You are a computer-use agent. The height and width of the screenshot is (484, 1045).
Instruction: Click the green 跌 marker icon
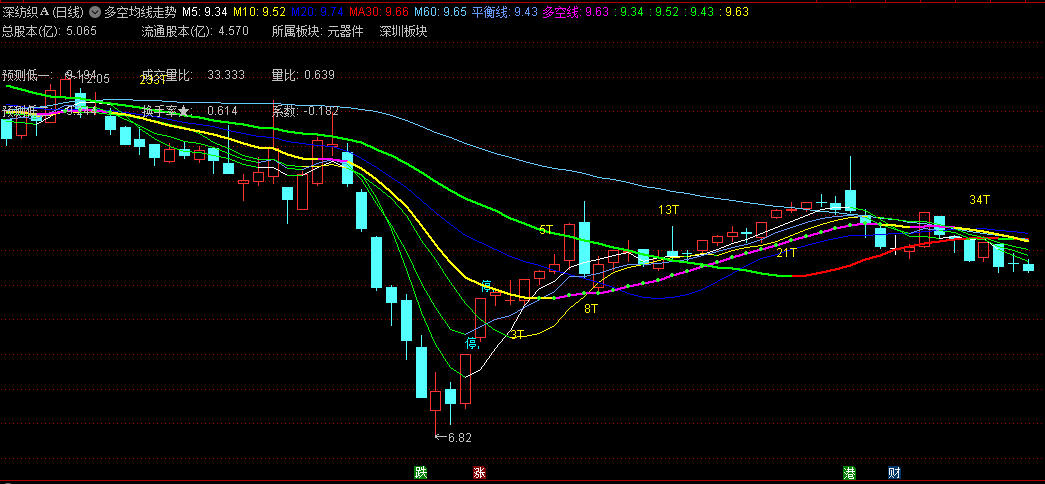point(420,473)
